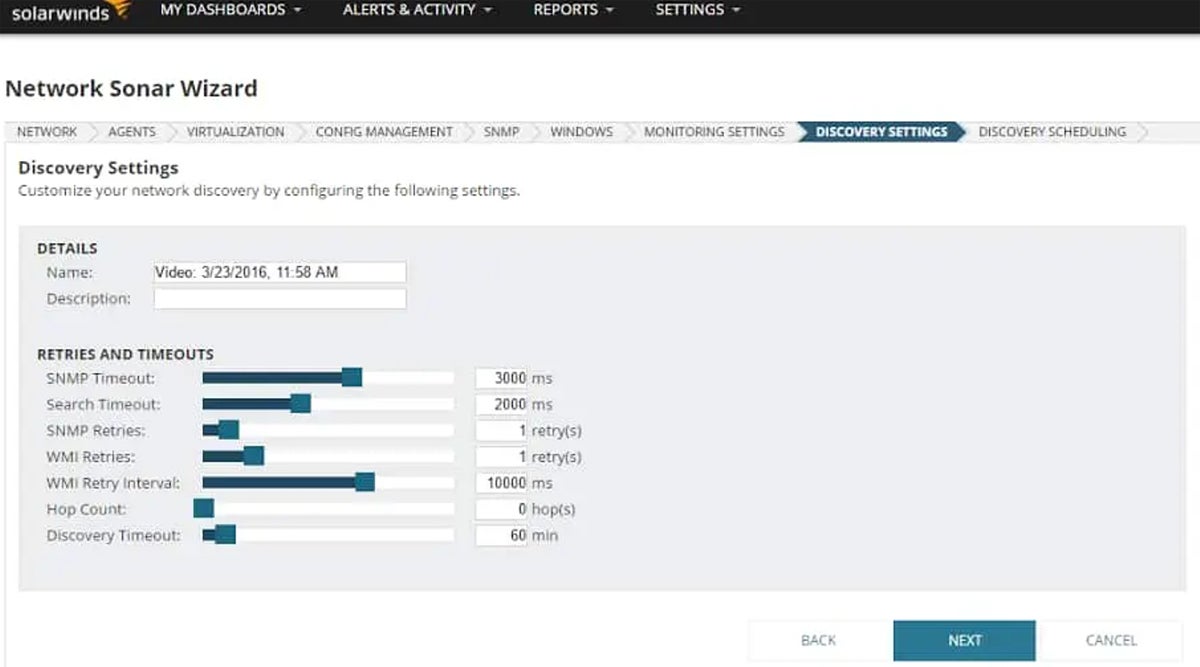Open the ALERTS & ACTIVITY menu

pos(410,10)
